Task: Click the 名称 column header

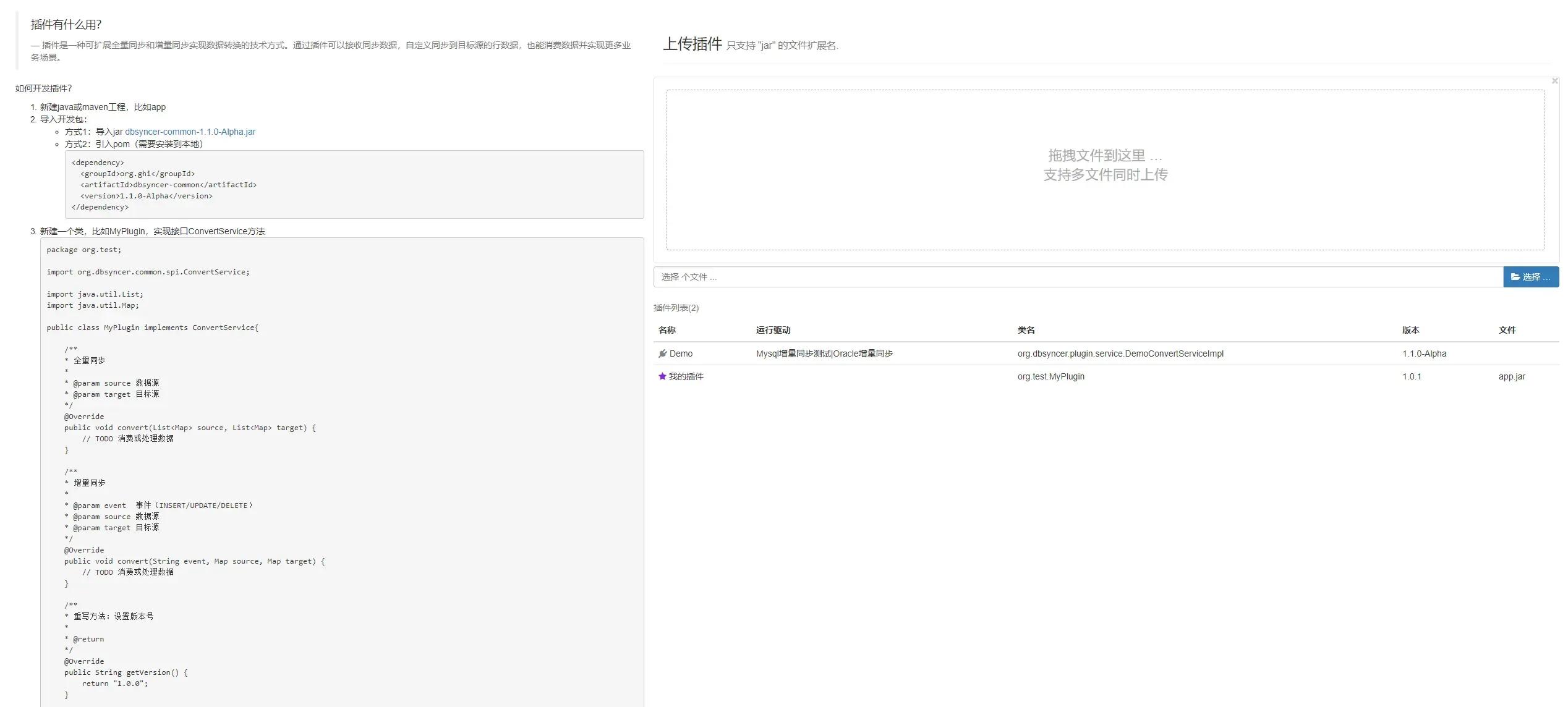Action: point(667,330)
